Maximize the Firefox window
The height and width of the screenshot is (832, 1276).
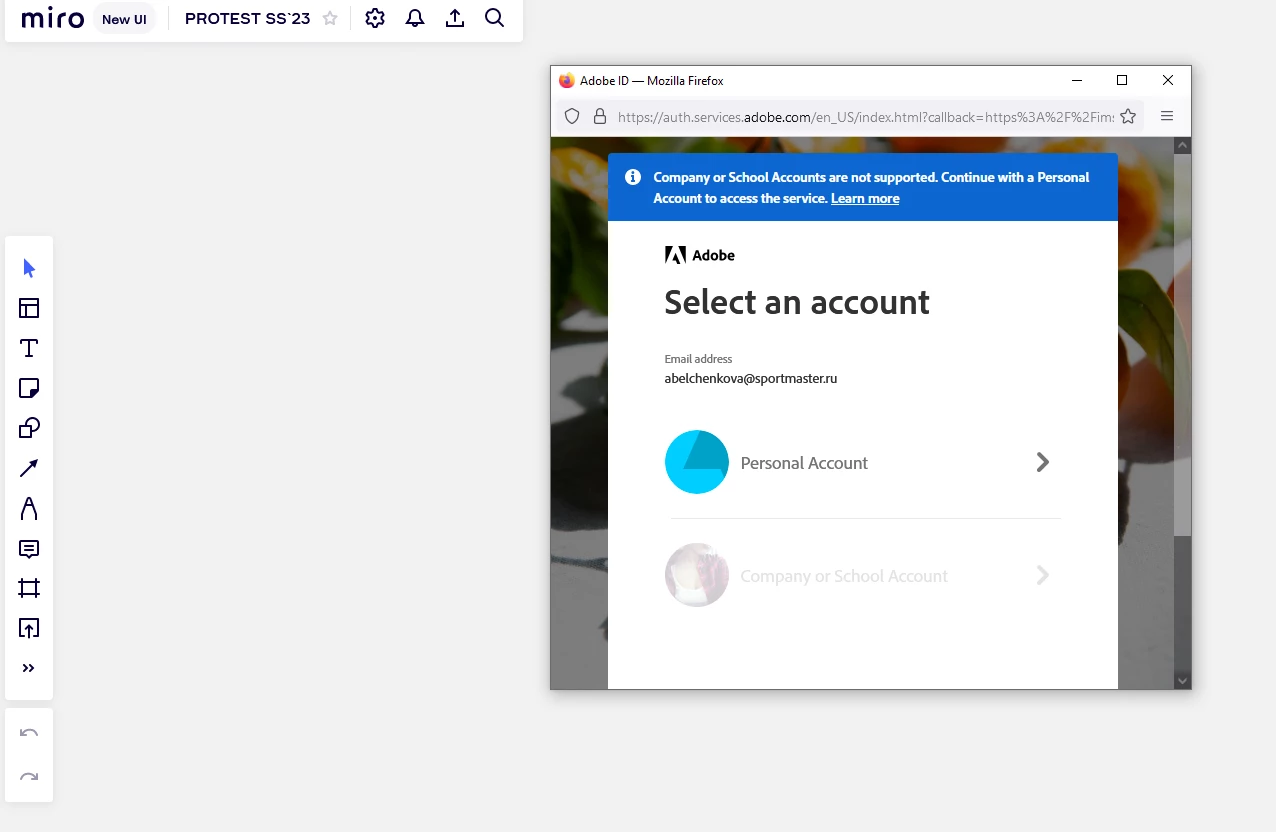coord(1122,81)
